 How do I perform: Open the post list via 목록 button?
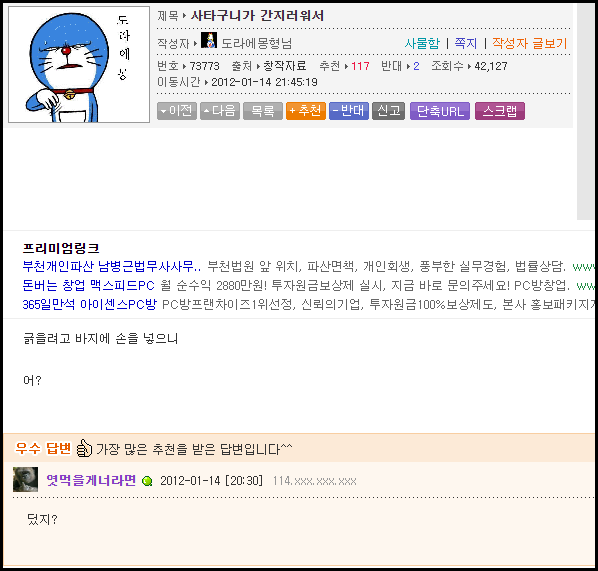263,111
